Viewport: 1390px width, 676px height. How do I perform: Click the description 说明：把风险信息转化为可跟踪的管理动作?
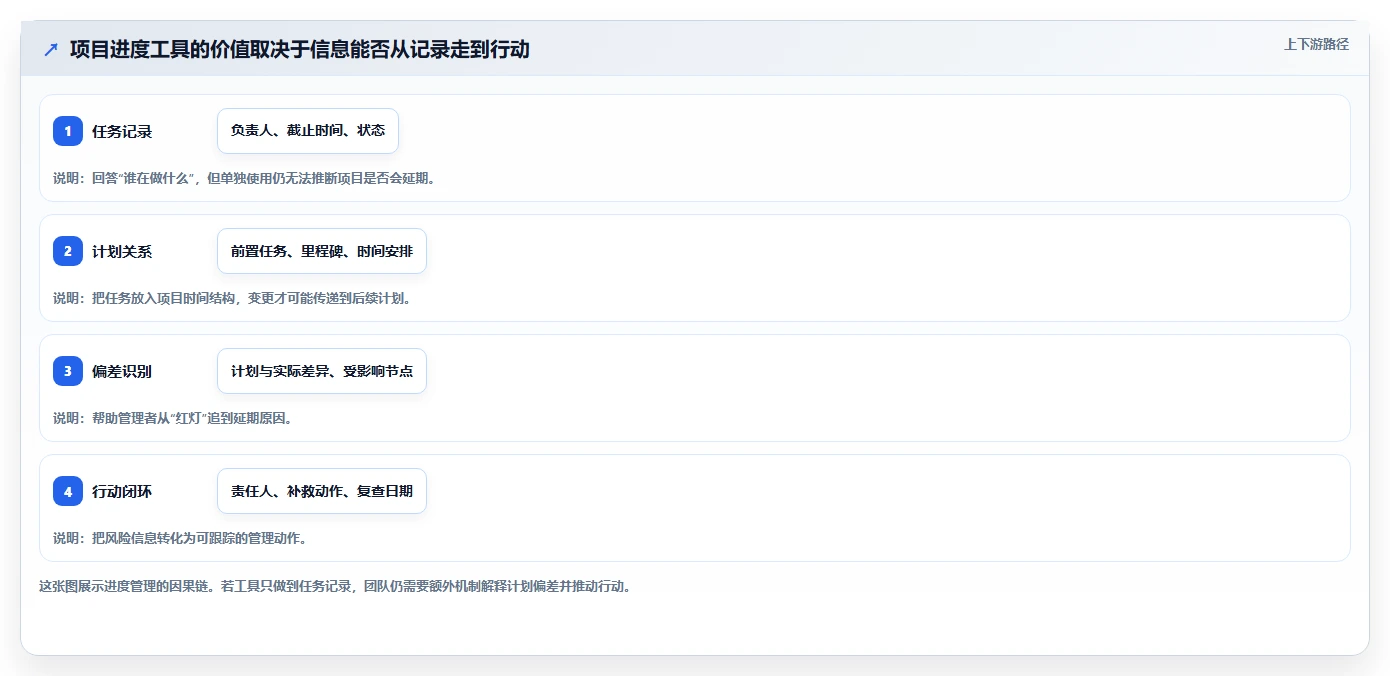pos(180,538)
